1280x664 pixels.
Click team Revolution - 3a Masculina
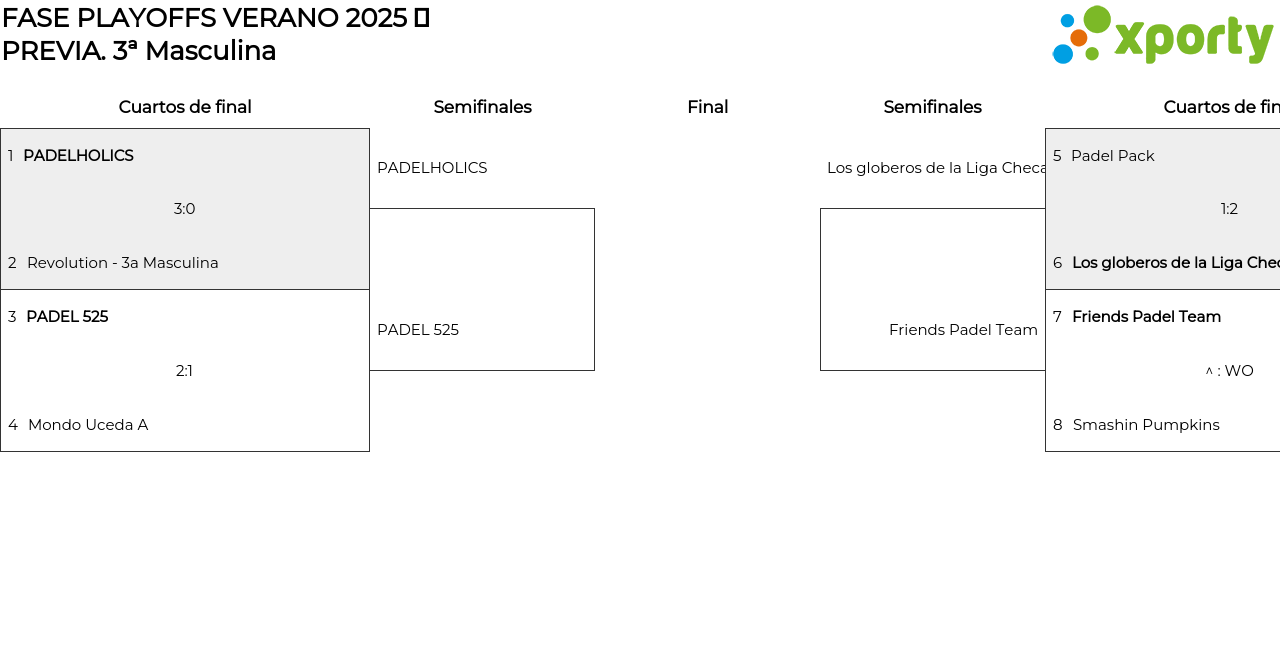(x=122, y=263)
